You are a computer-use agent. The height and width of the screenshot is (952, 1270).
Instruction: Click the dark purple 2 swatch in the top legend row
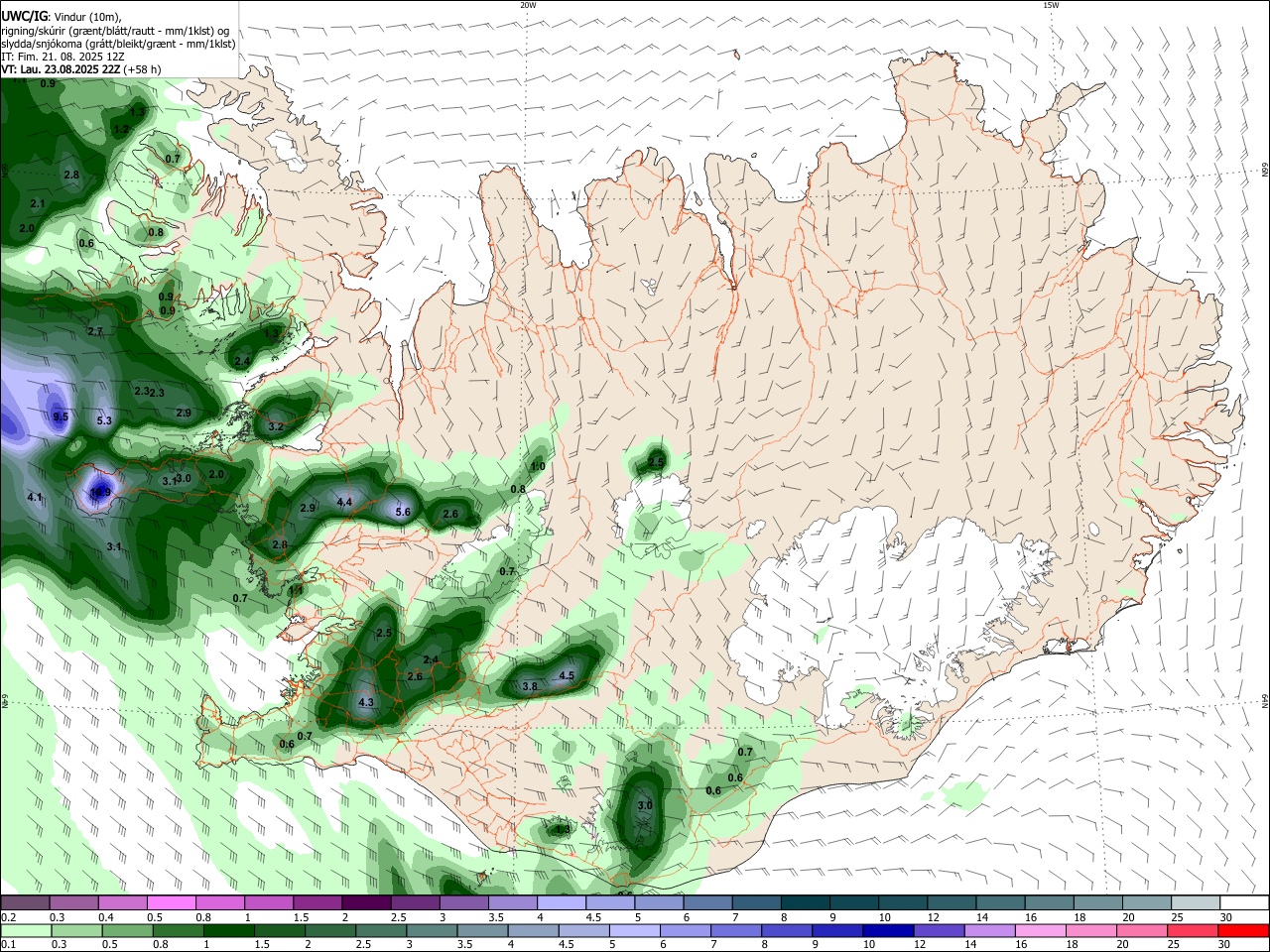pyautogui.click(x=366, y=903)
